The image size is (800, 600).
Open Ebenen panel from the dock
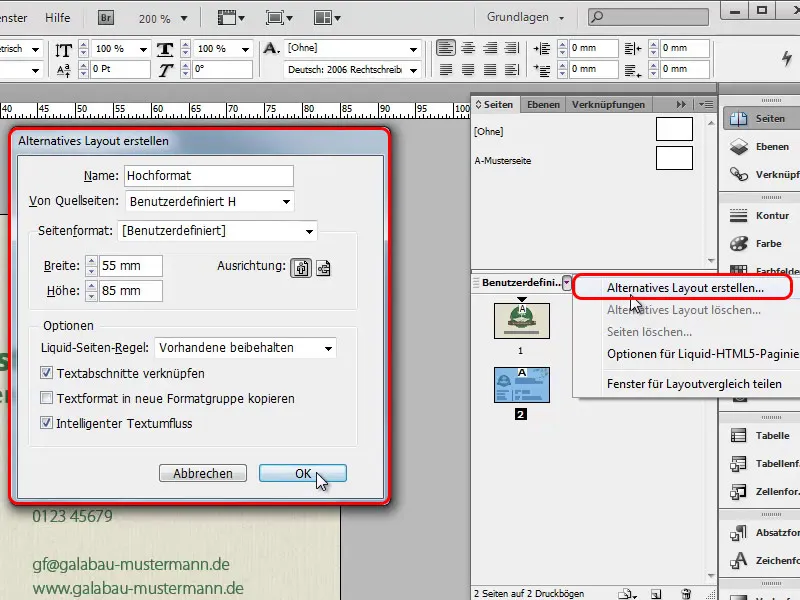761,146
